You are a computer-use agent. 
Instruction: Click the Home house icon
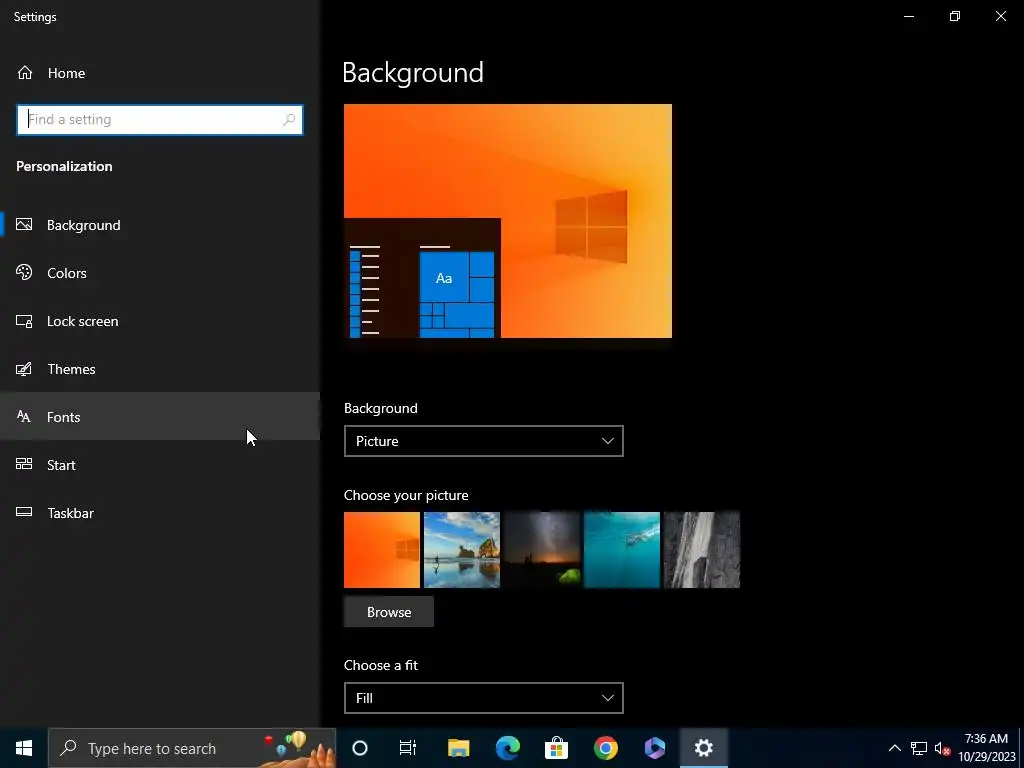25,72
